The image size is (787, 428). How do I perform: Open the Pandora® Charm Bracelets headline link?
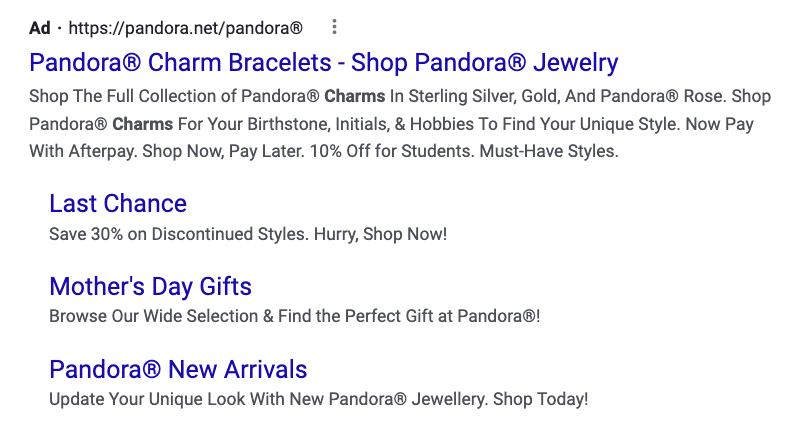(x=324, y=63)
